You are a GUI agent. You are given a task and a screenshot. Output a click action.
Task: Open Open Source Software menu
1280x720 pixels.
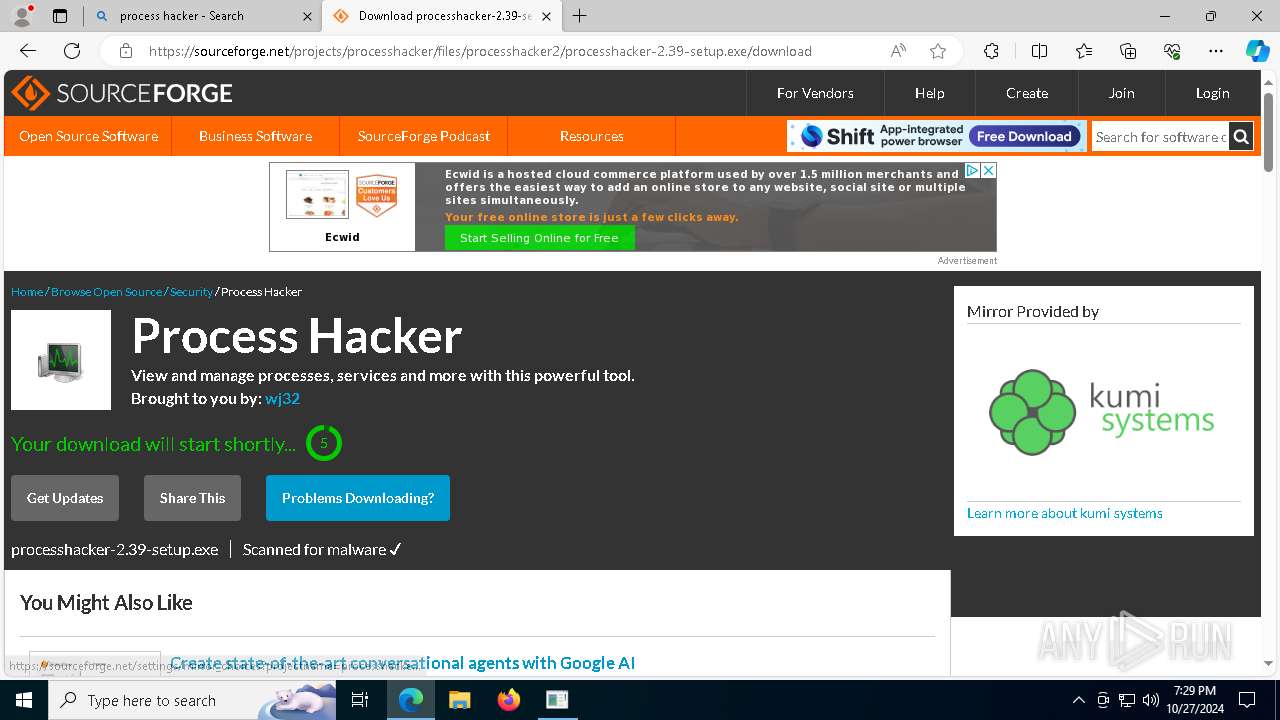[x=88, y=136]
